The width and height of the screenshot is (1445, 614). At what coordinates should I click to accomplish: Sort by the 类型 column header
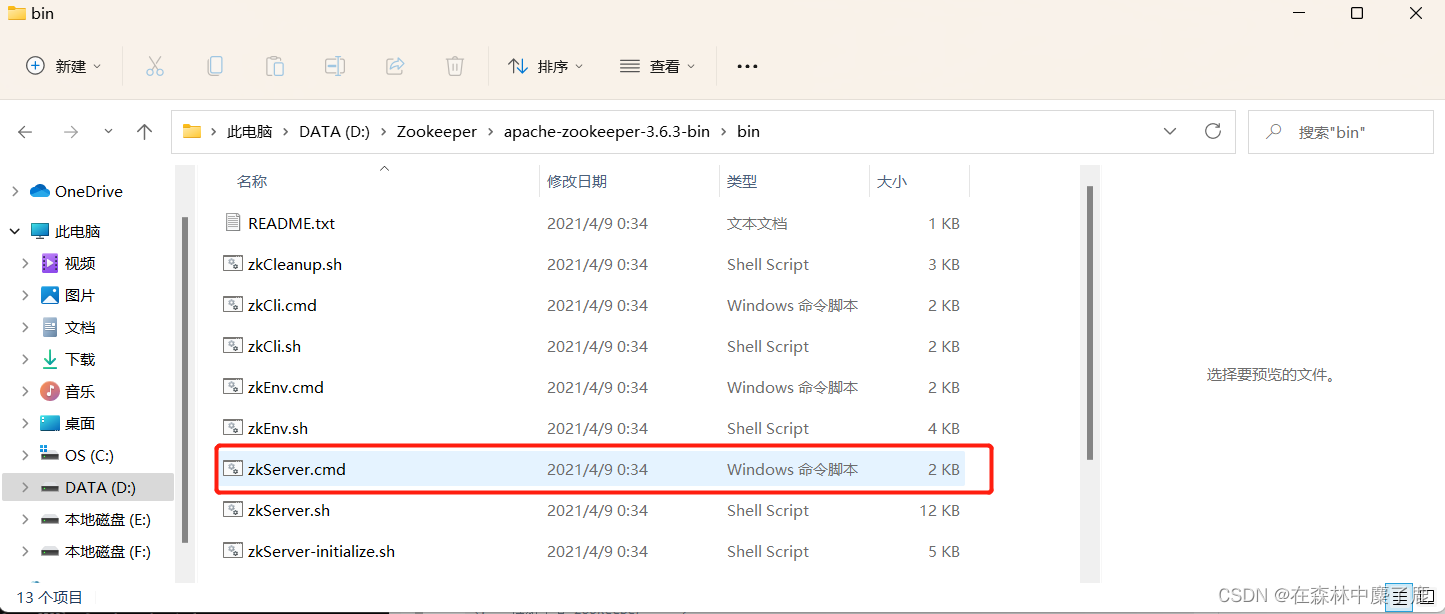click(x=742, y=181)
